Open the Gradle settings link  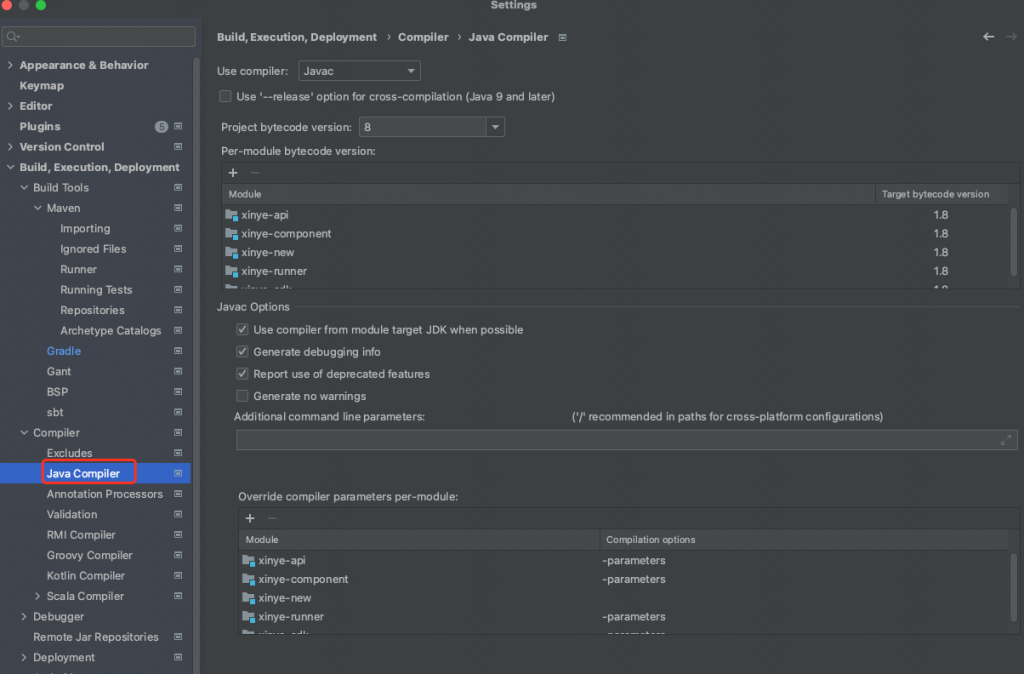click(x=64, y=351)
